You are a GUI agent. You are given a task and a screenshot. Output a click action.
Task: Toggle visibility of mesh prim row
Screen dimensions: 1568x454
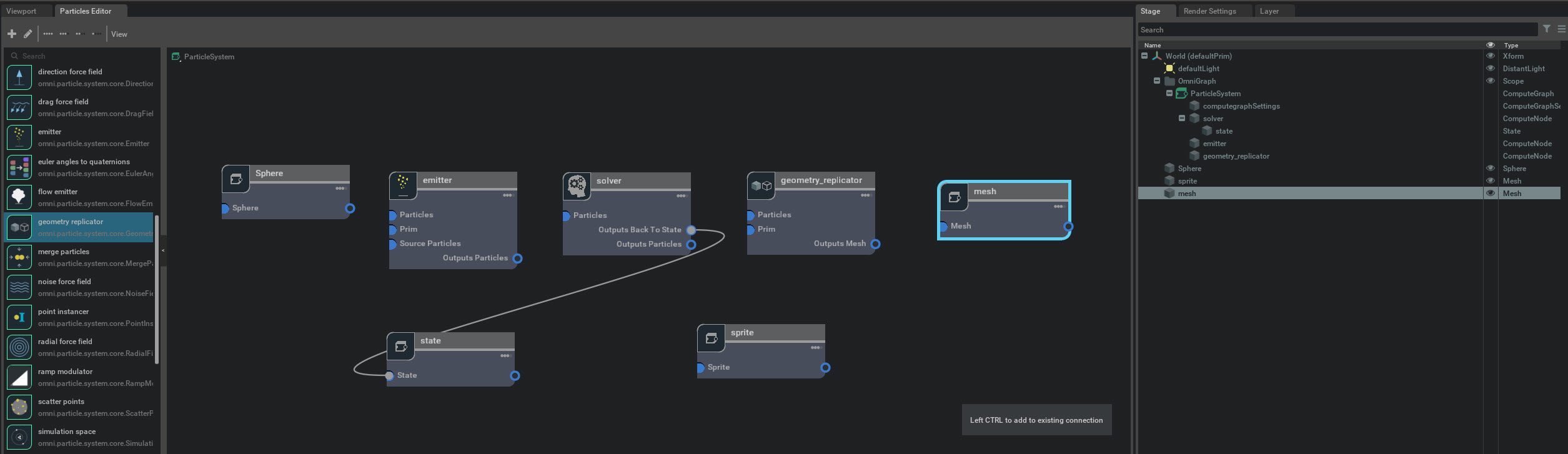[1491, 194]
